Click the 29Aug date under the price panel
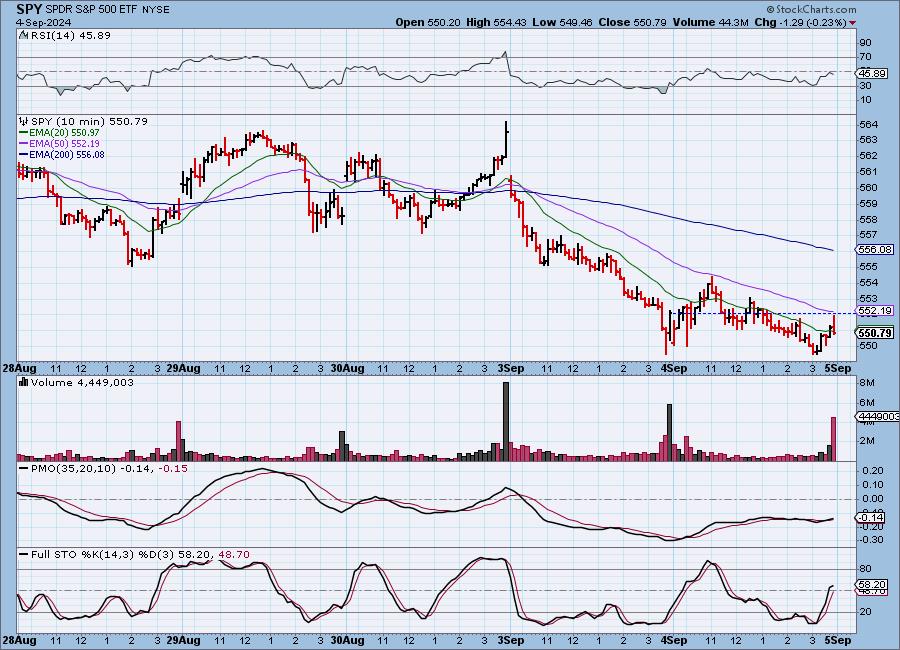The width and height of the screenshot is (900, 650). (183, 369)
